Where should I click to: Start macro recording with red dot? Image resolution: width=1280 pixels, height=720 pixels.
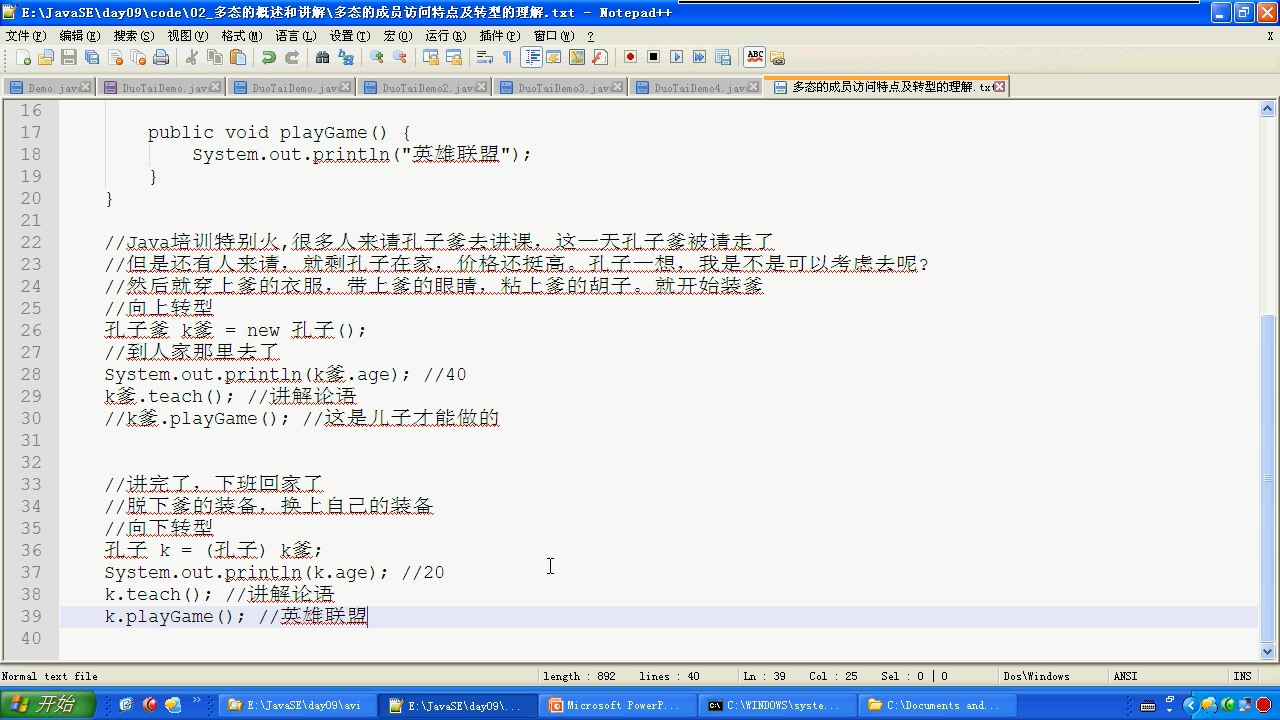(x=631, y=57)
